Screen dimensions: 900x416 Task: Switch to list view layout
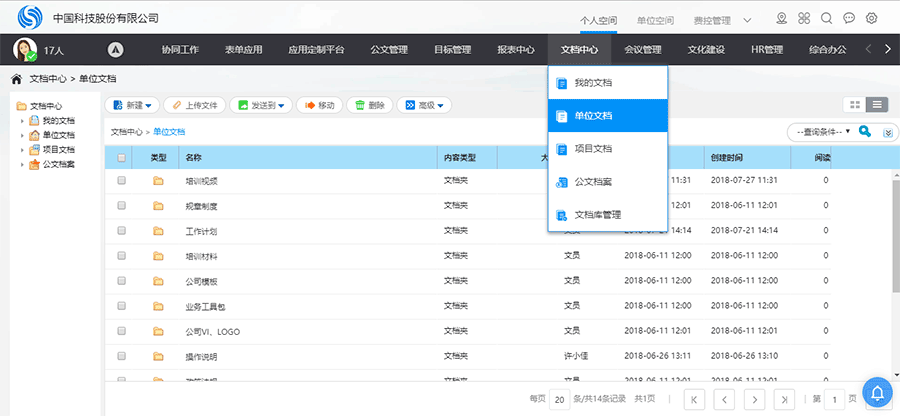tap(877, 104)
